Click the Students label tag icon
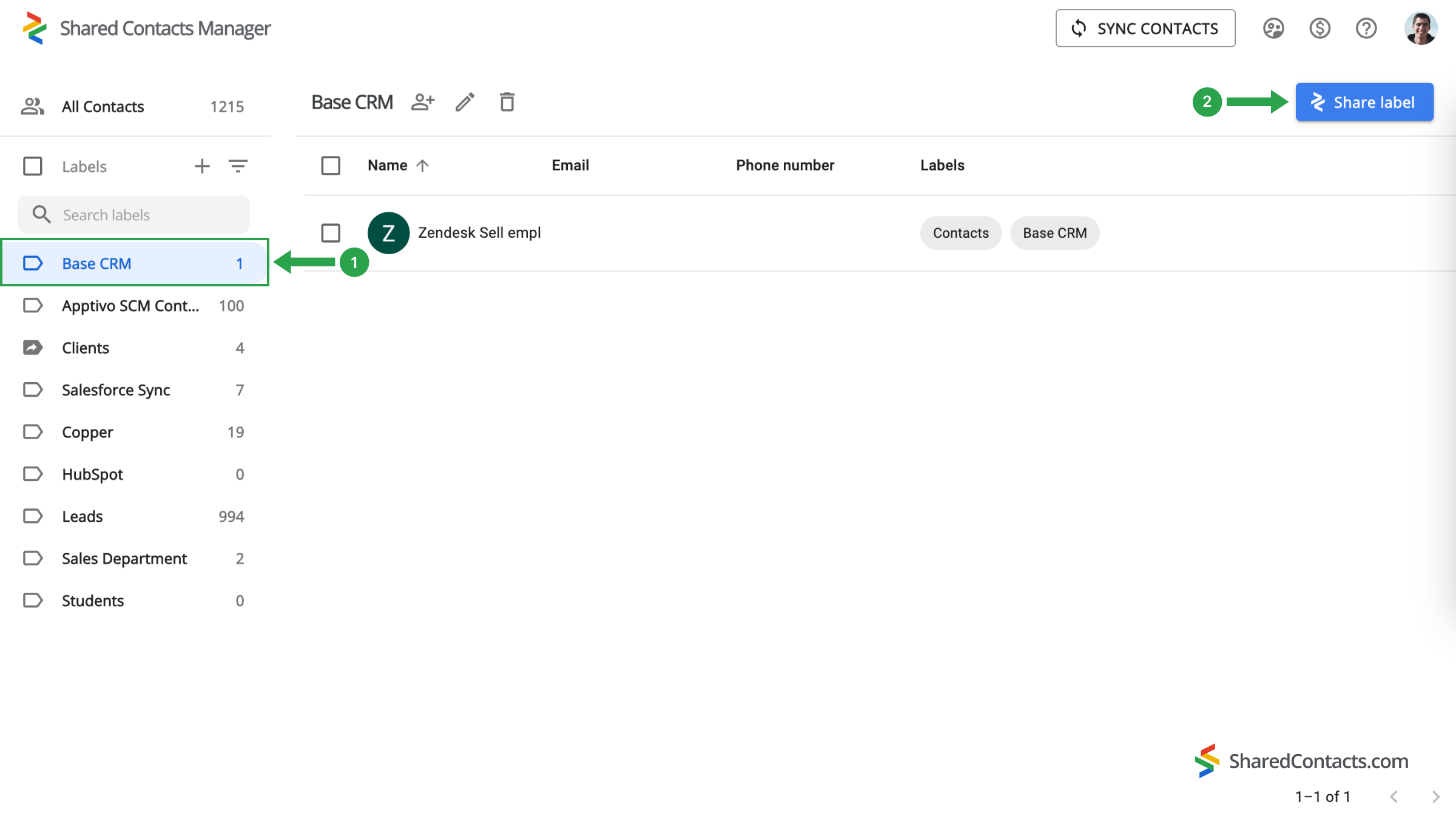 [33, 601]
